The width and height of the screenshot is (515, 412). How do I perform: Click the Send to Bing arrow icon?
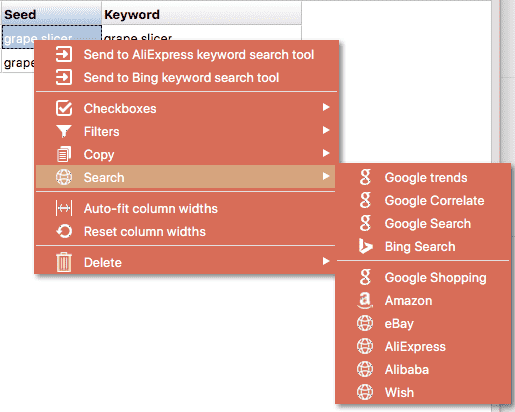tap(63, 77)
